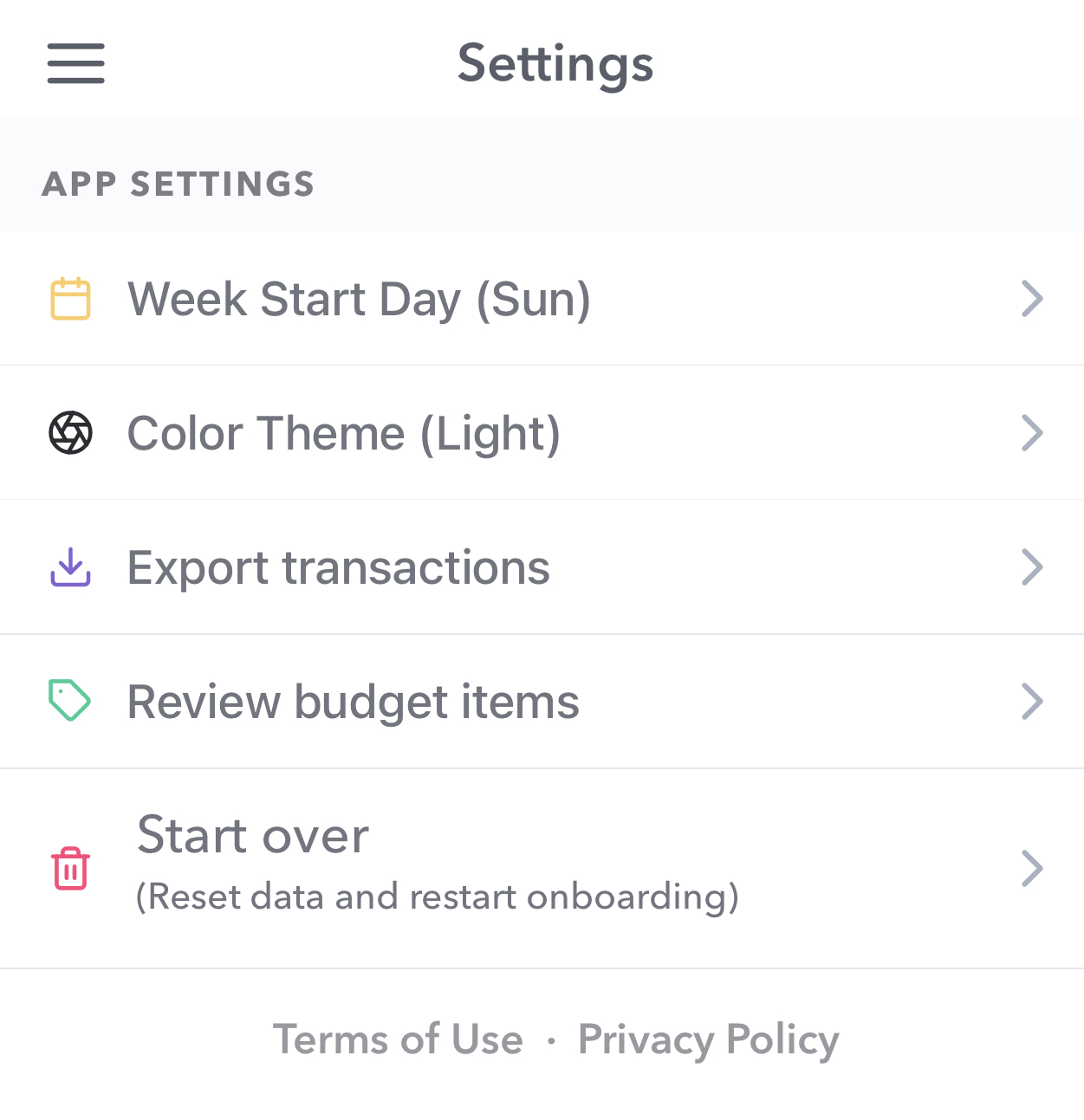The image size is (1084, 1120).
Task: Open Week Start Day (Sun) setting
Action: pyautogui.click(x=542, y=299)
